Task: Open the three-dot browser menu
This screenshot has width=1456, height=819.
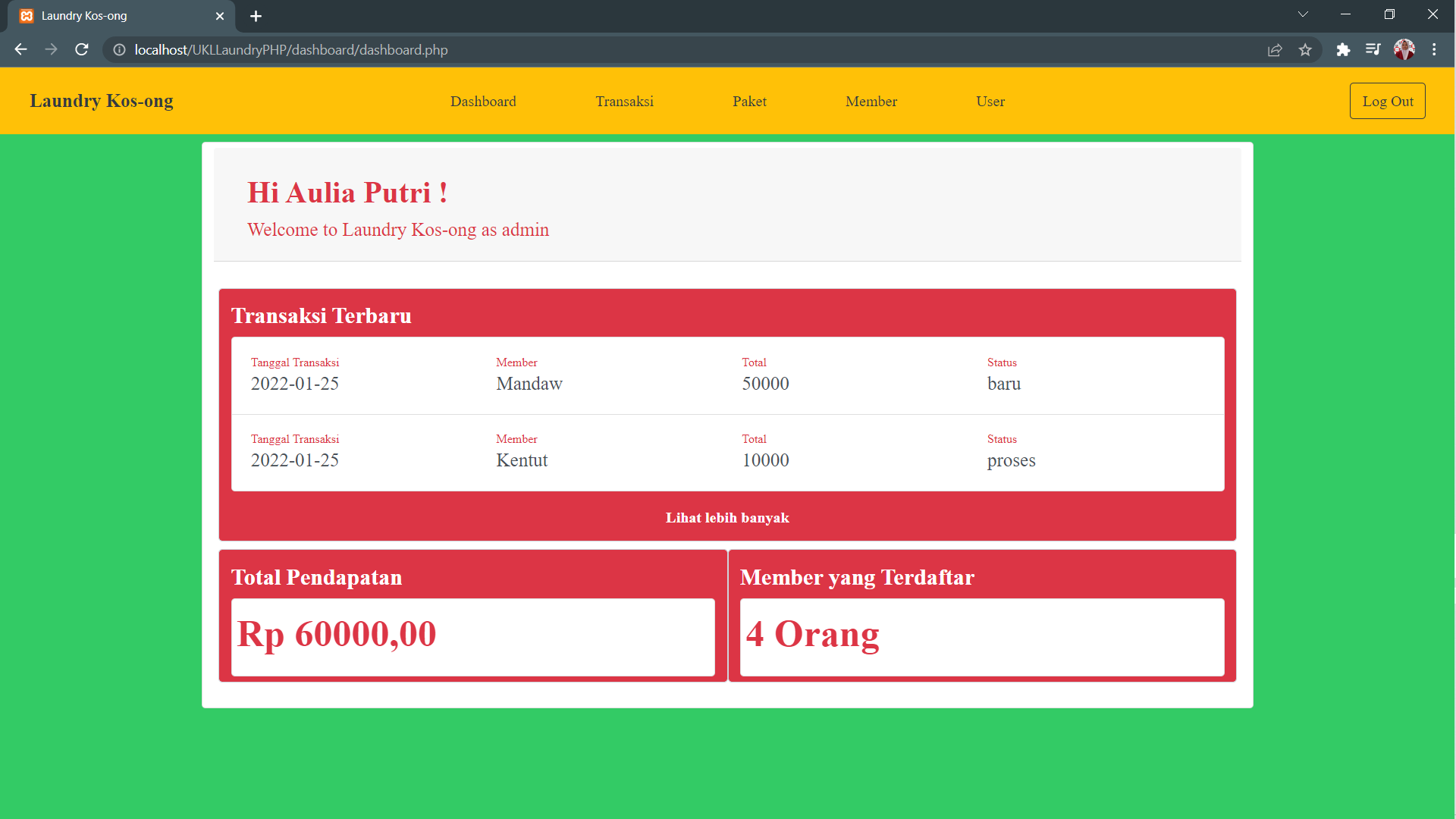Action: point(1435,49)
